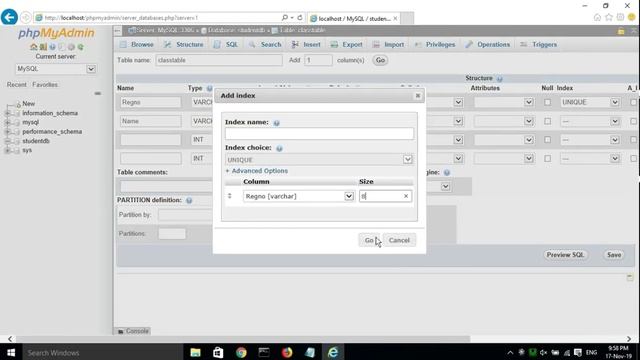The width and height of the screenshot is (640, 360).
Task: Switch to the Browse tab
Action: 137,44
